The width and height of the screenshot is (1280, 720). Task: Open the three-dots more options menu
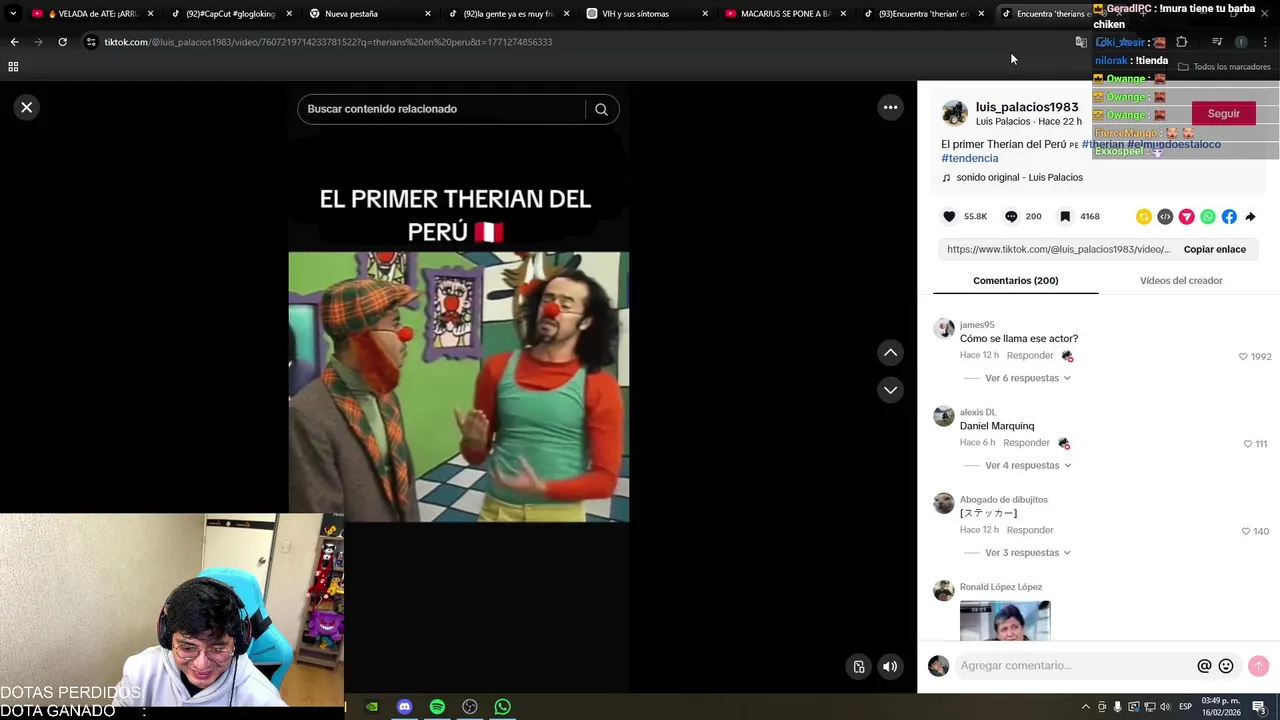pos(890,107)
